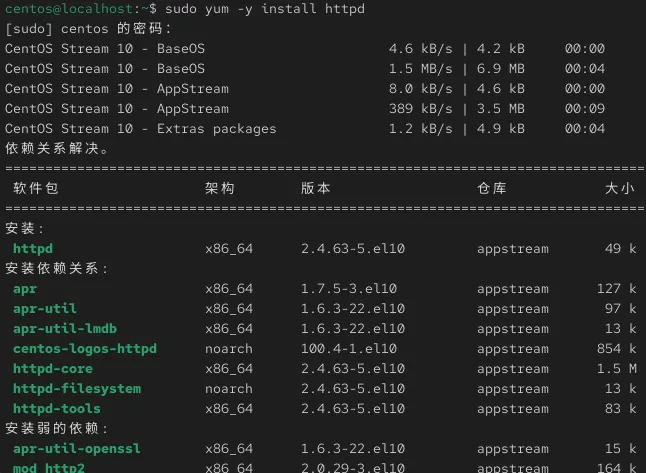
Task: Click the '软件包' column header
Action: click(x=35, y=188)
